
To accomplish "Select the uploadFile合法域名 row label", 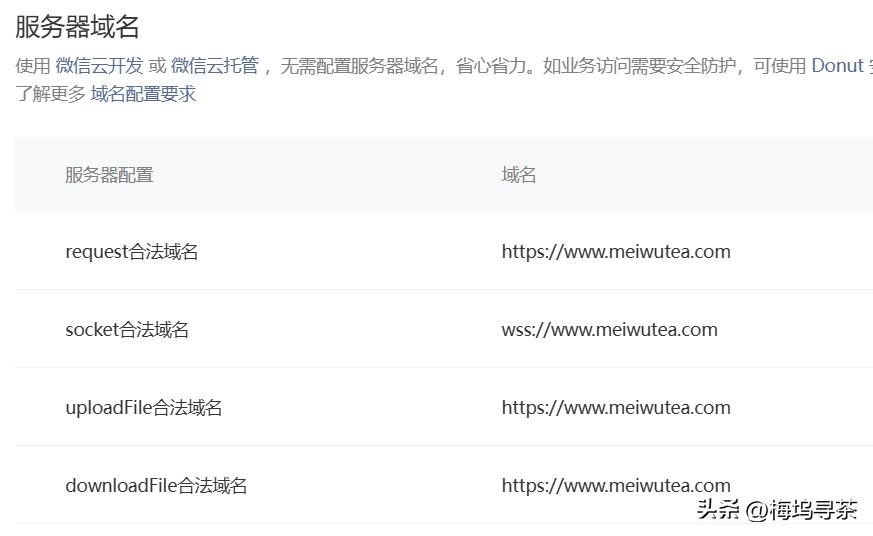I will coord(143,408).
